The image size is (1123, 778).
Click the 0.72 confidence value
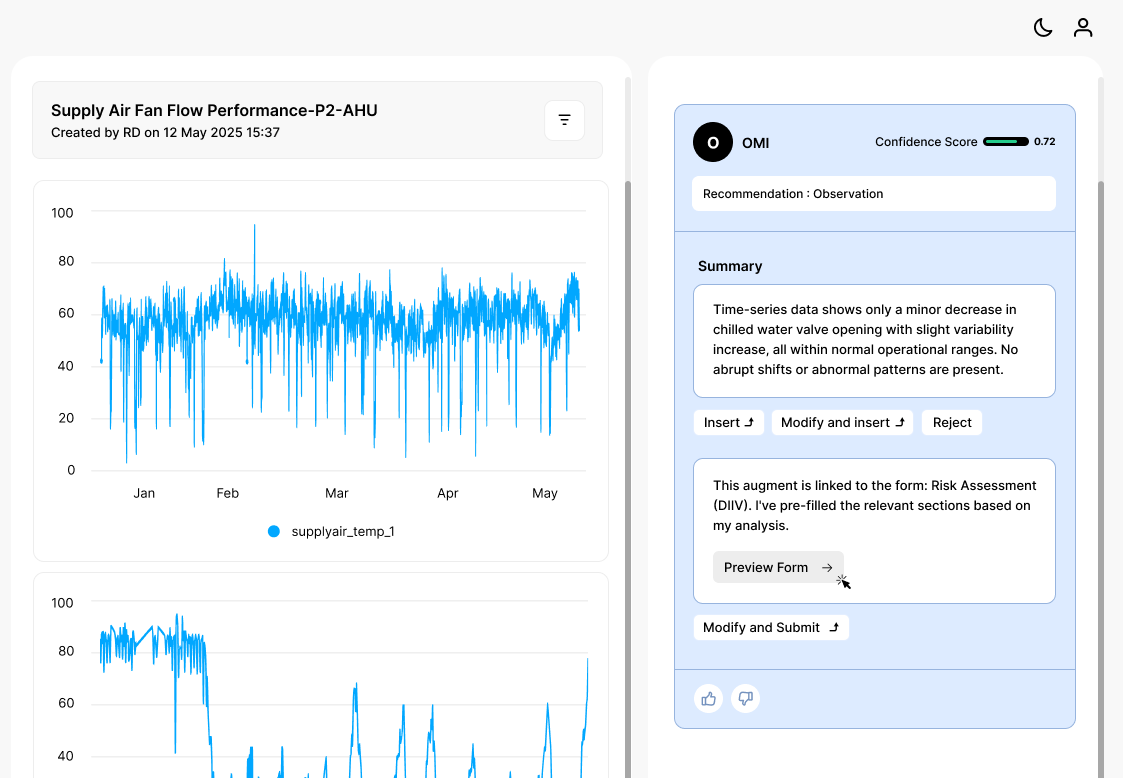1044,142
